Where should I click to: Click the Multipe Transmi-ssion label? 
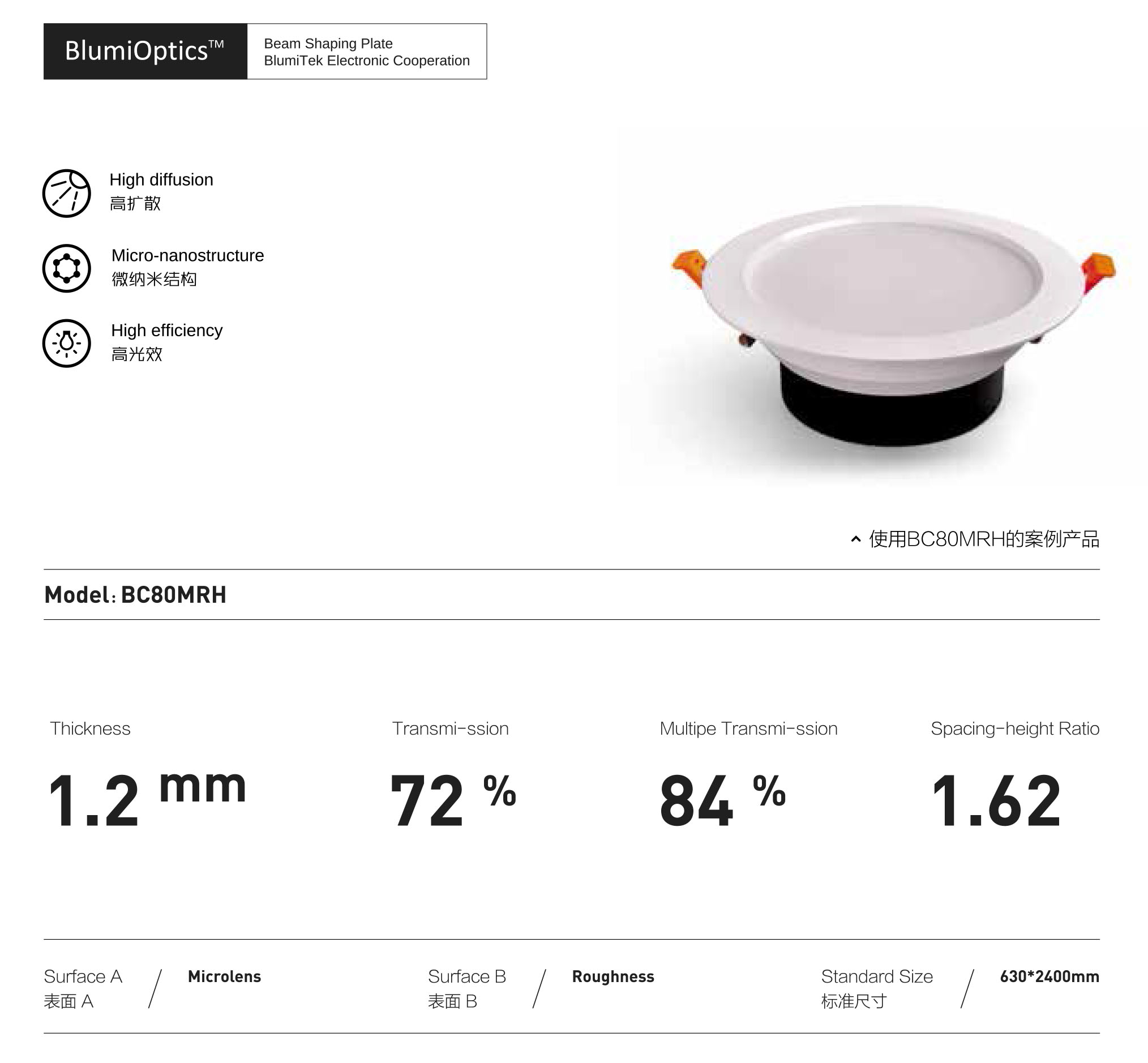click(x=748, y=729)
